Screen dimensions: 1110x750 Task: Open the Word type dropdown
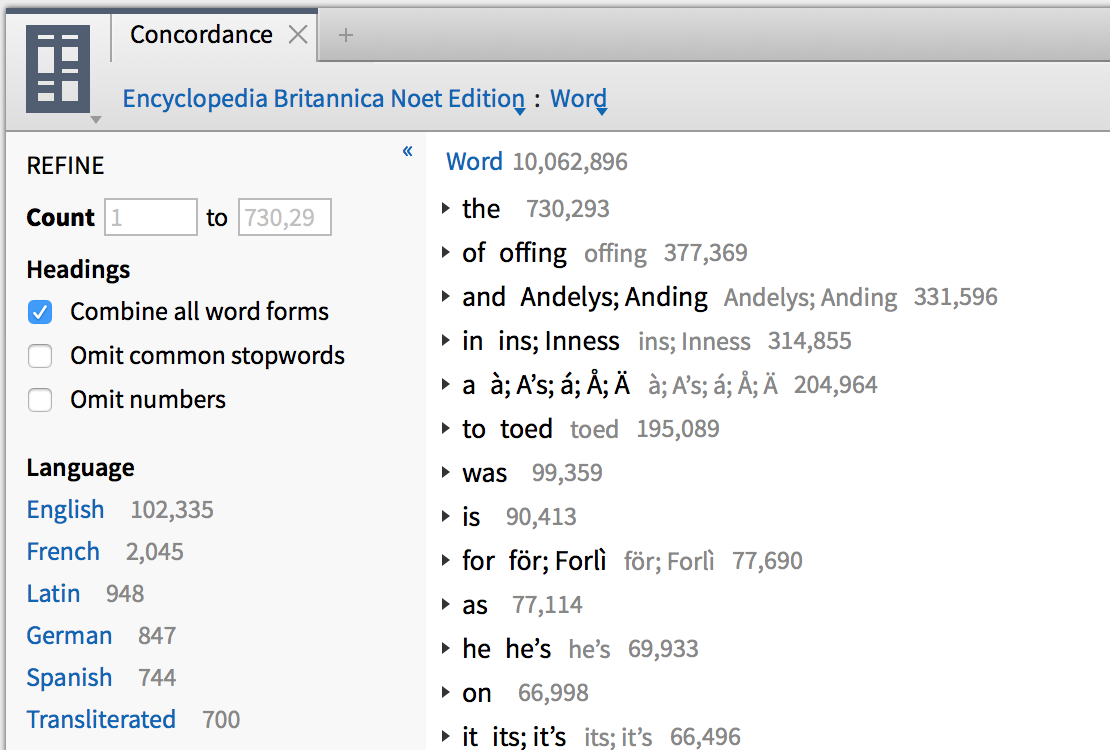pos(578,98)
